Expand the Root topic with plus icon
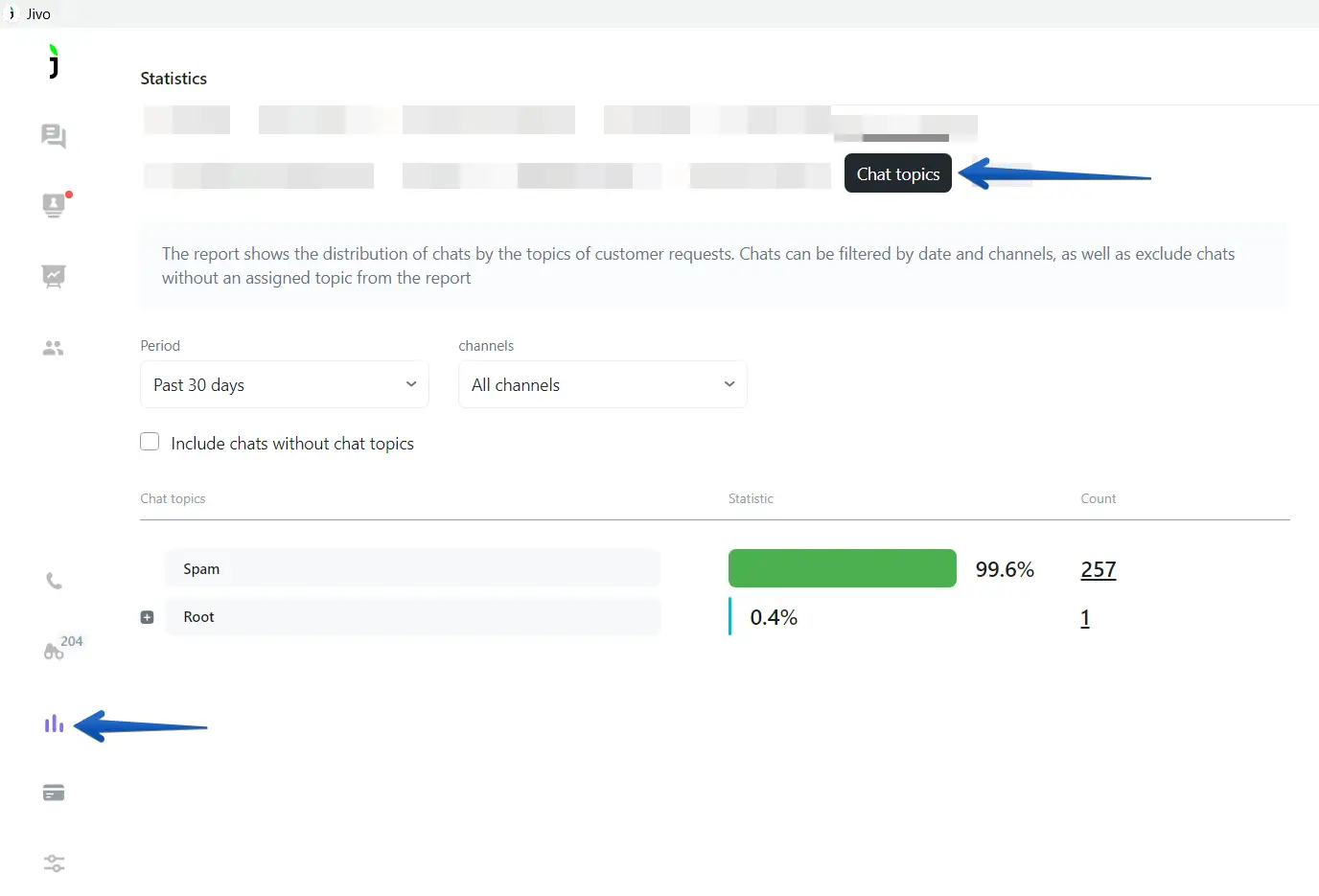Screen dimensions: 1319x896 pos(147,617)
